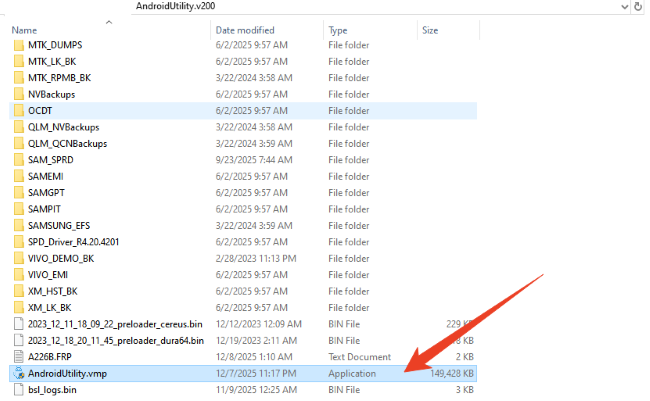This screenshot has width=650, height=401.
Task: Click the VIVO_EMI folder icon
Action: tap(19, 275)
